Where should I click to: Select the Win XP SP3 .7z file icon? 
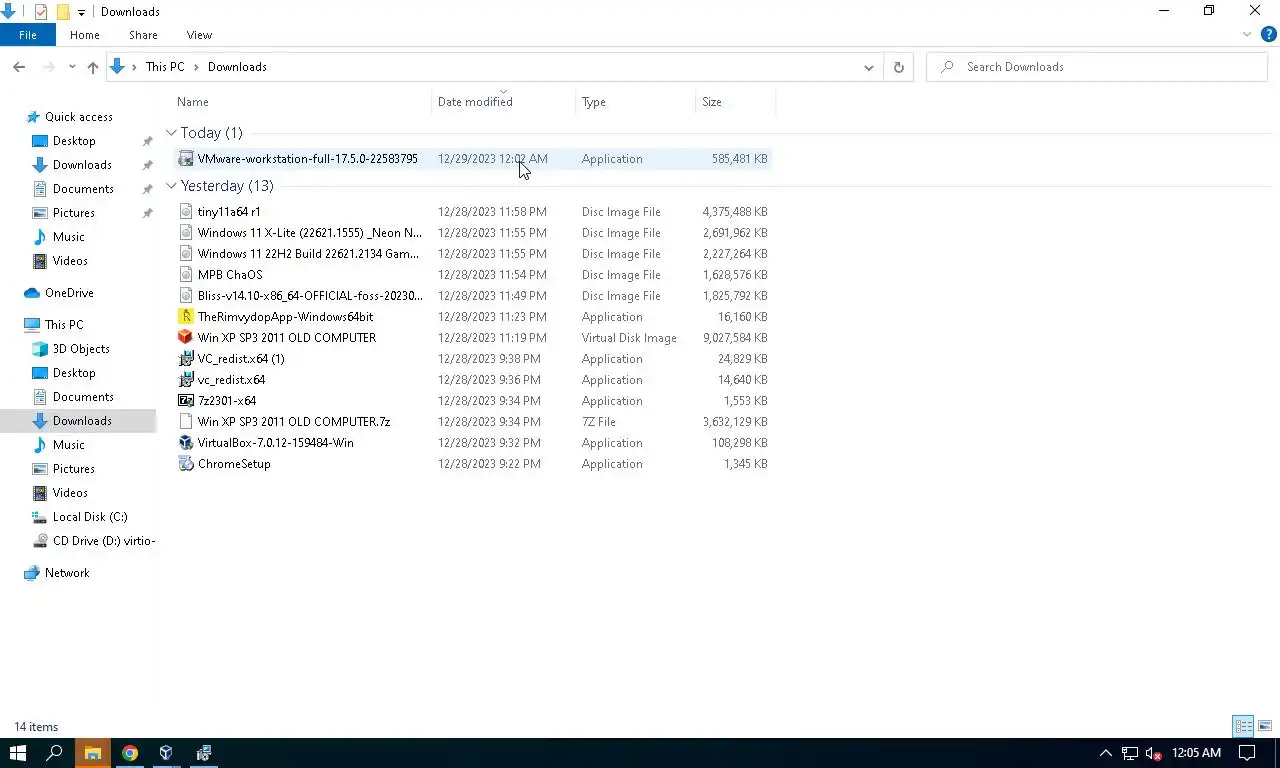[x=186, y=422]
